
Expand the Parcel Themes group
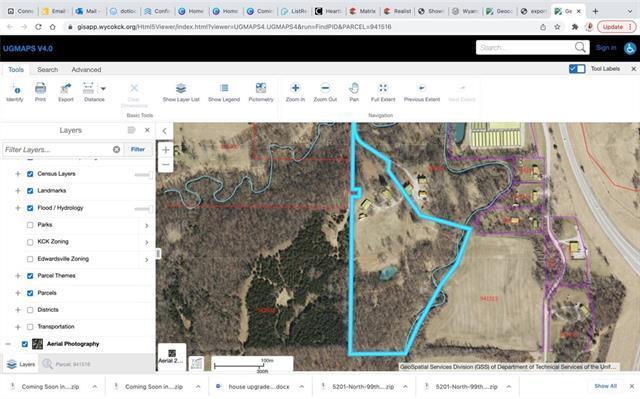coord(18,276)
